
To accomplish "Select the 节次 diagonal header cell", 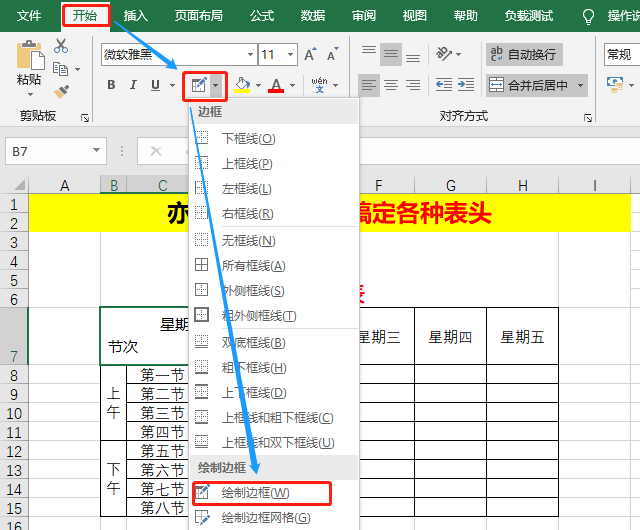I will [144, 336].
